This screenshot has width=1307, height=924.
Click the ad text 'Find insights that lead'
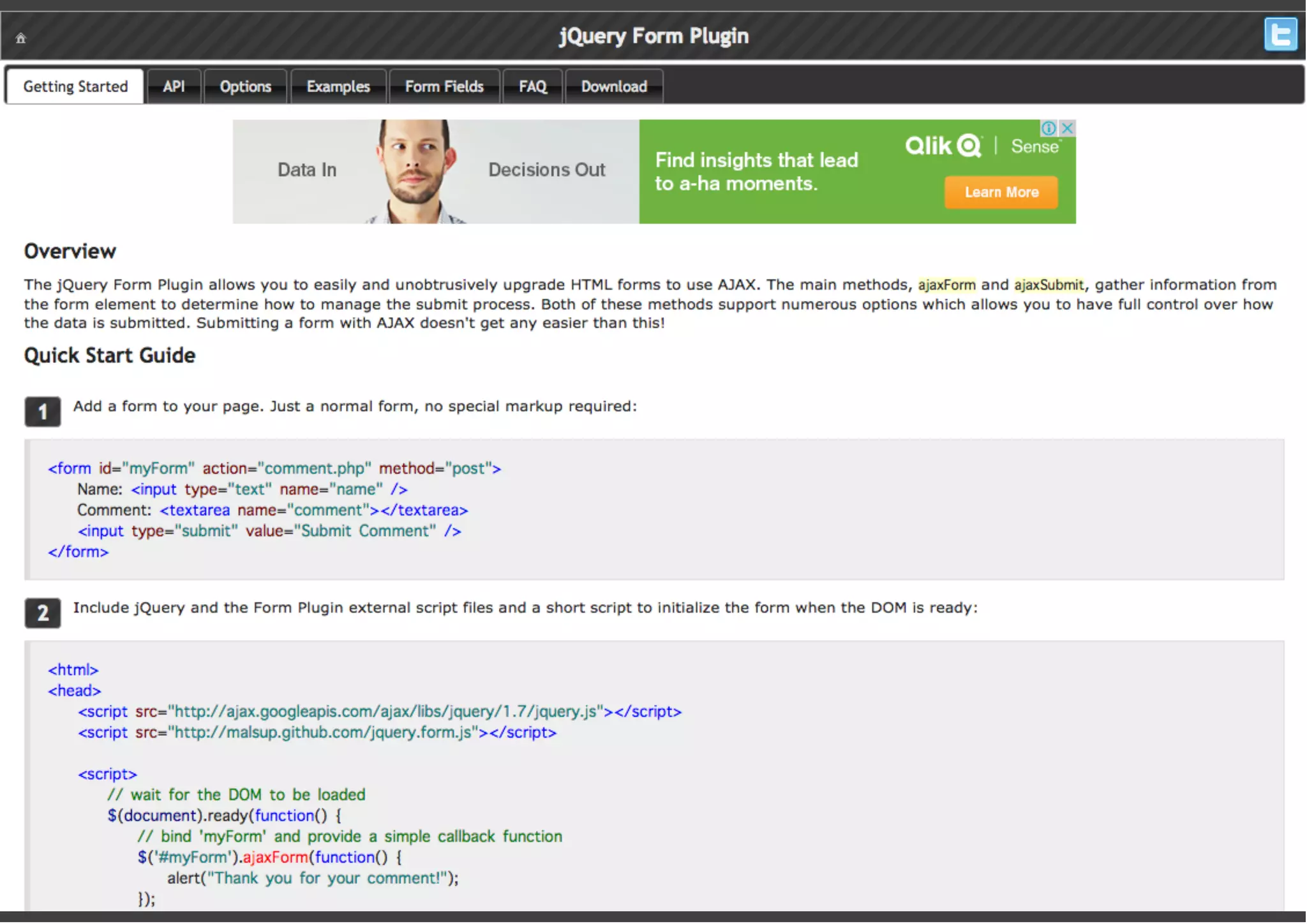[x=756, y=160]
